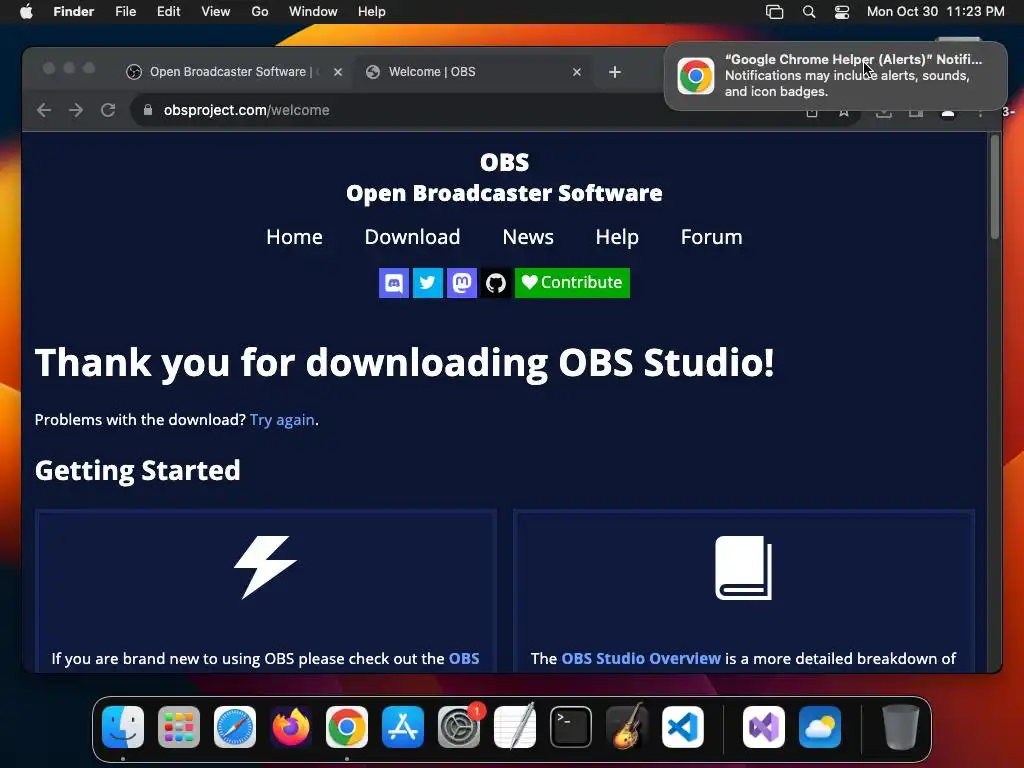Screen dimensions: 1024x768
Task: Click the Chrome icon in the Dock
Action: 347,727
